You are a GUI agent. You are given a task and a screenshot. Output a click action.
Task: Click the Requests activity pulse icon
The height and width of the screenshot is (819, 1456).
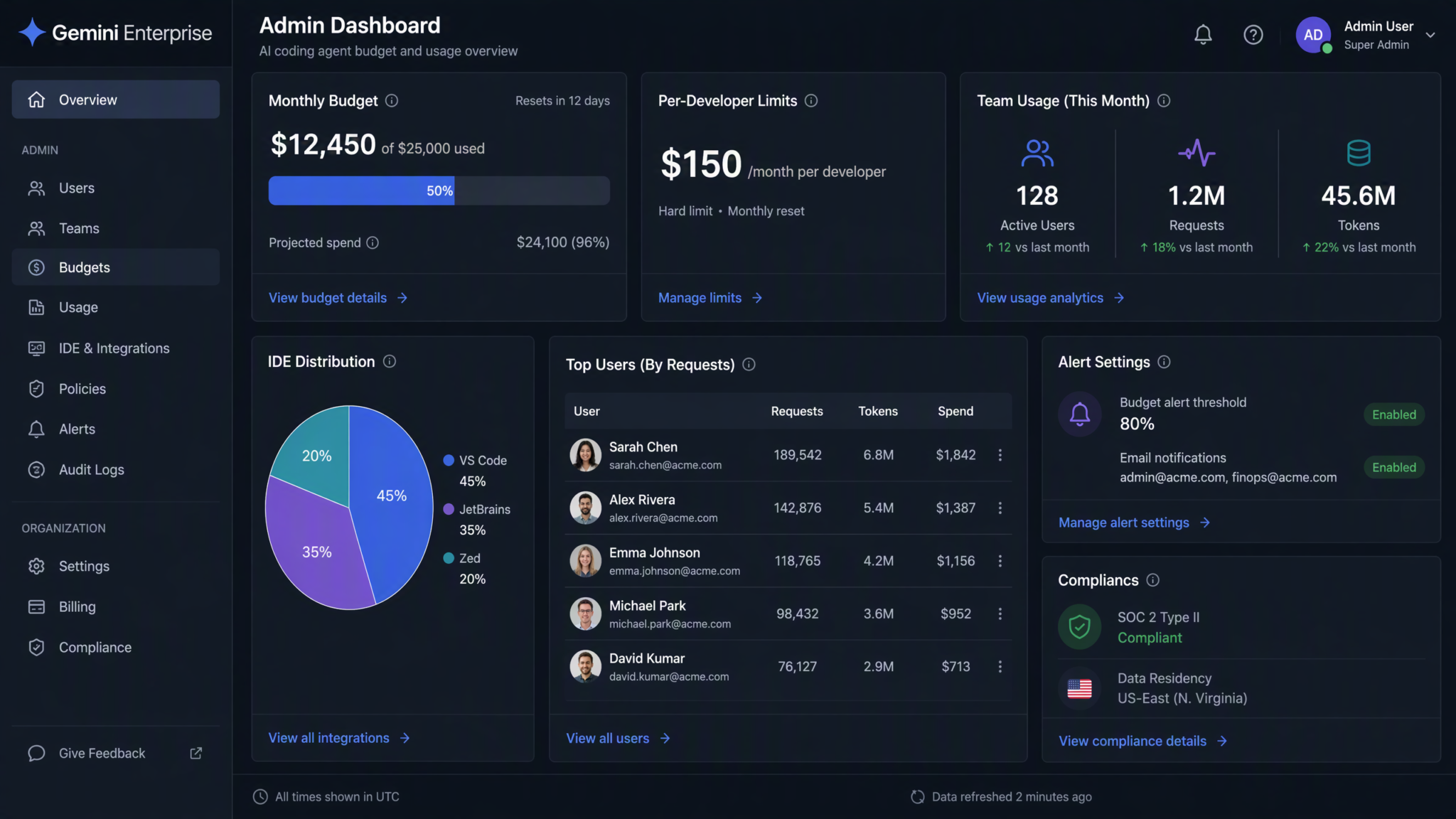point(1197,153)
